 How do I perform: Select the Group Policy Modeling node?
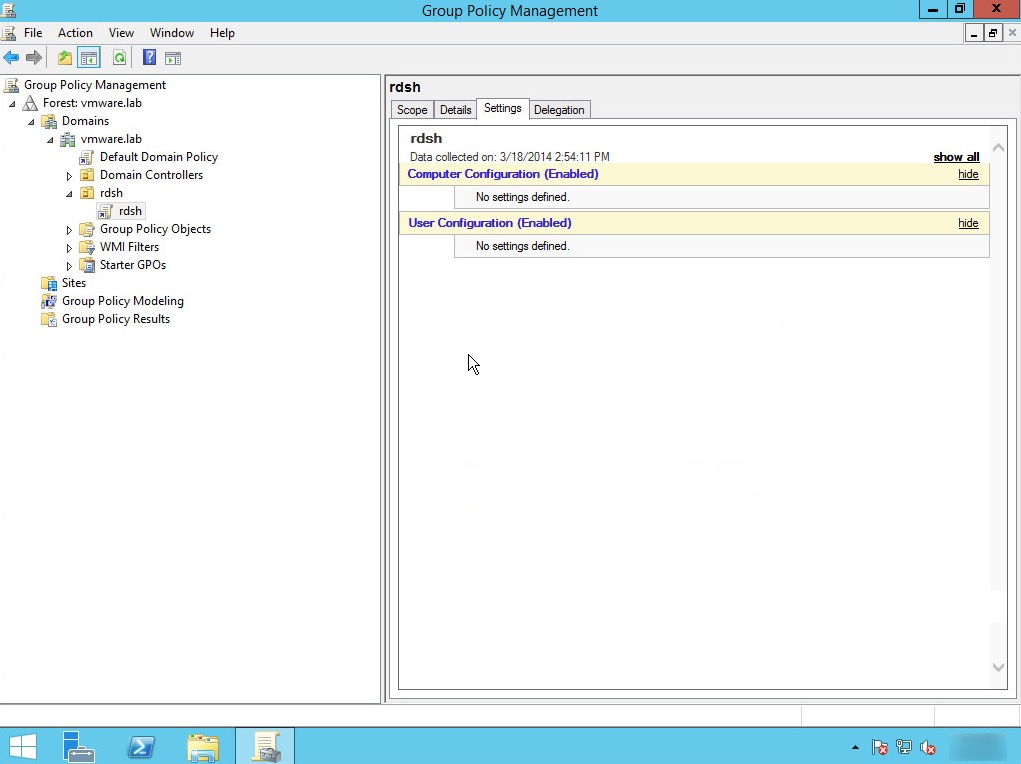(x=122, y=300)
